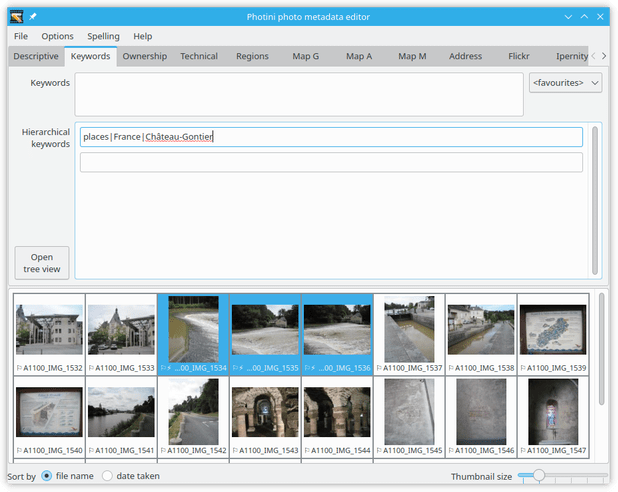Image resolution: width=618 pixels, height=492 pixels.
Task: Open the Options menu
Action: coord(58,36)
